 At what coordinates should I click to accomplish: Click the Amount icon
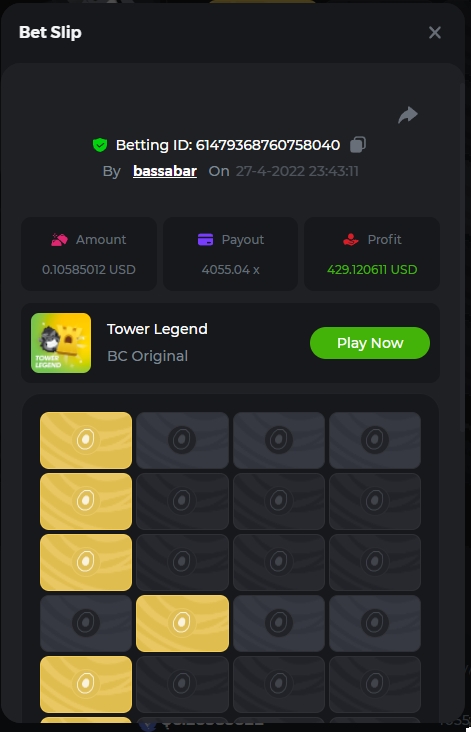click(59, 239)
